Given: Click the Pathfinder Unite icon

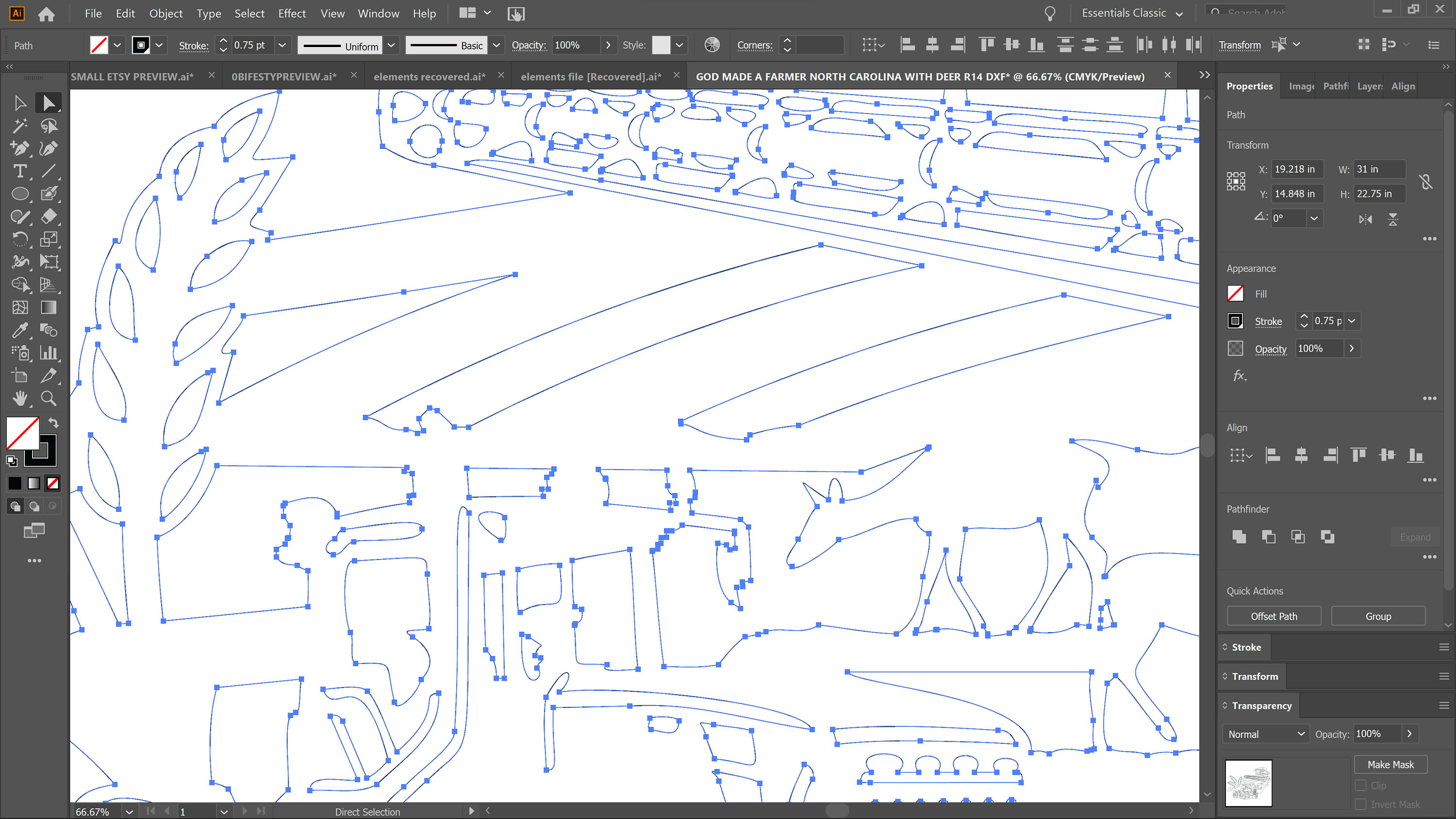Looking at the screenshot, I should 1239,537.
